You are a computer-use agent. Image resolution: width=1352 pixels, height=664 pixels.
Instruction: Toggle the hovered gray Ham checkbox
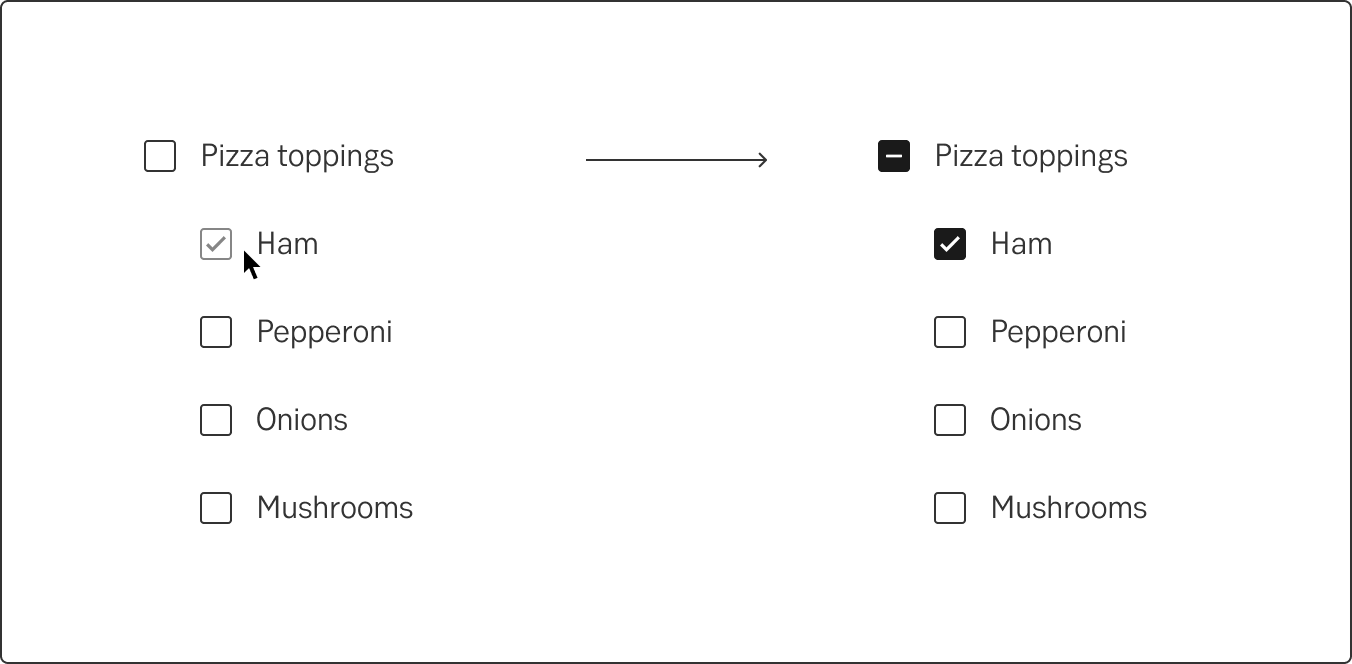click(x=216, y=244)
